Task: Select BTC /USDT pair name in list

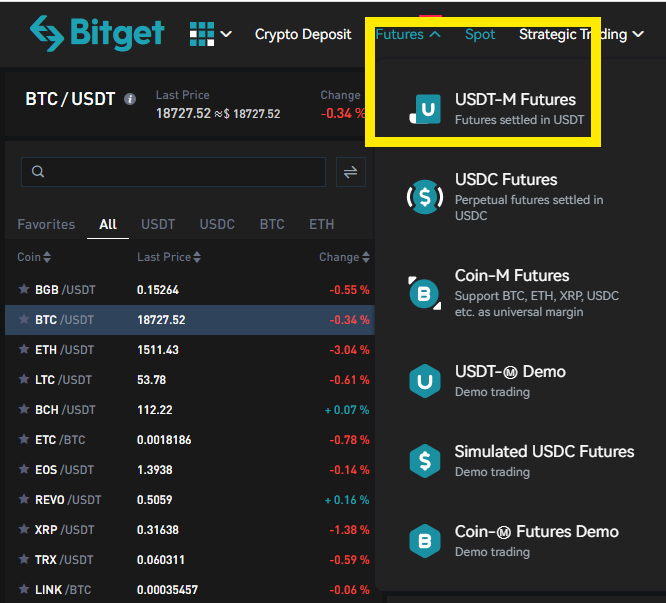Action: point(64,320)
